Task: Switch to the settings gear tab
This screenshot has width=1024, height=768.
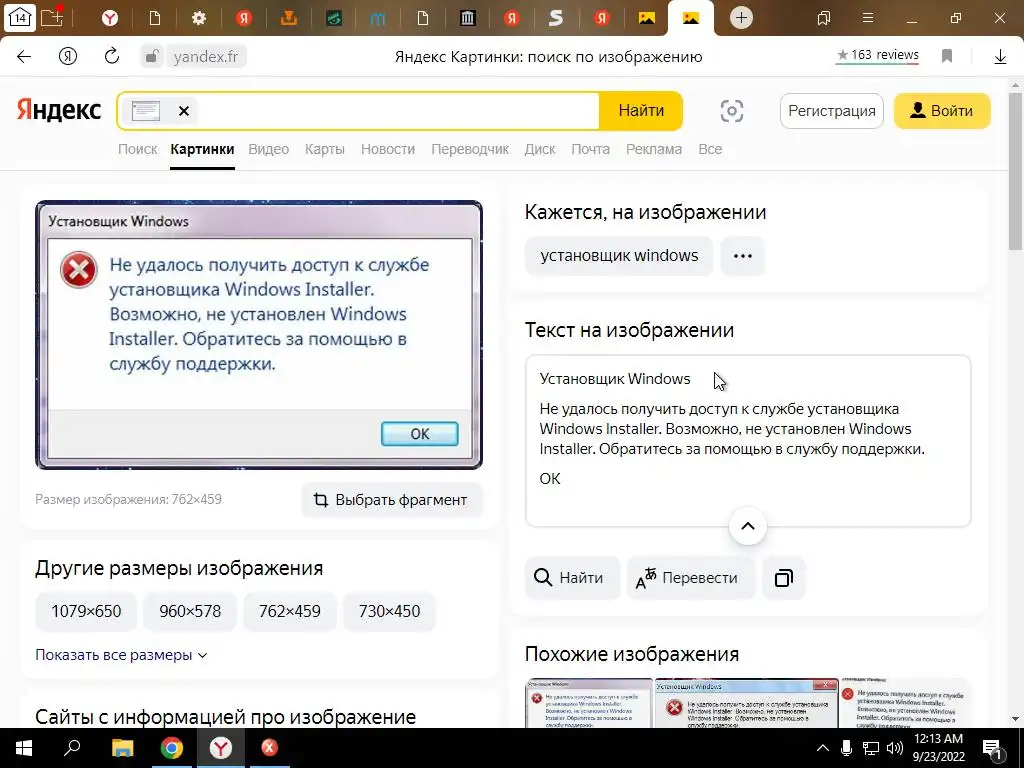Action: point(199,18)
